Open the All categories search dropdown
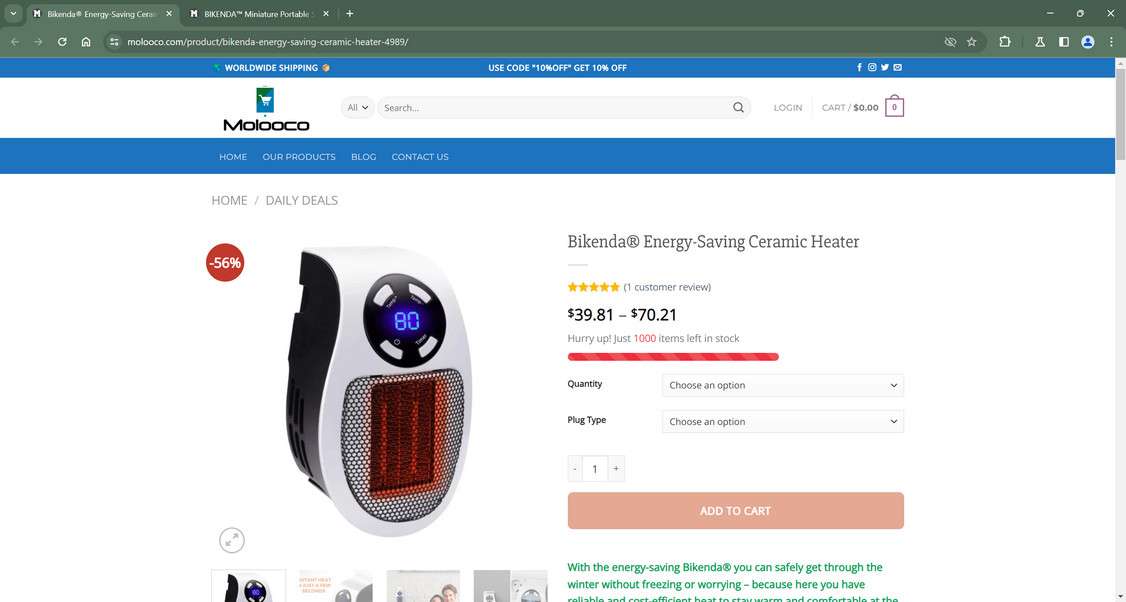Viewport: 1126px width, 602px height. [x=357, y=108]
